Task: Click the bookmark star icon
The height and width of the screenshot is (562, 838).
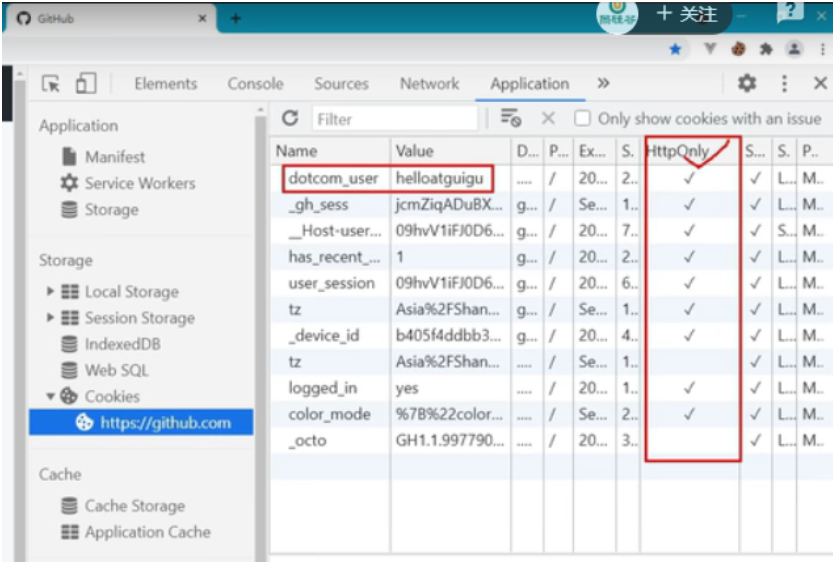Action: click(x=676, y=48)
